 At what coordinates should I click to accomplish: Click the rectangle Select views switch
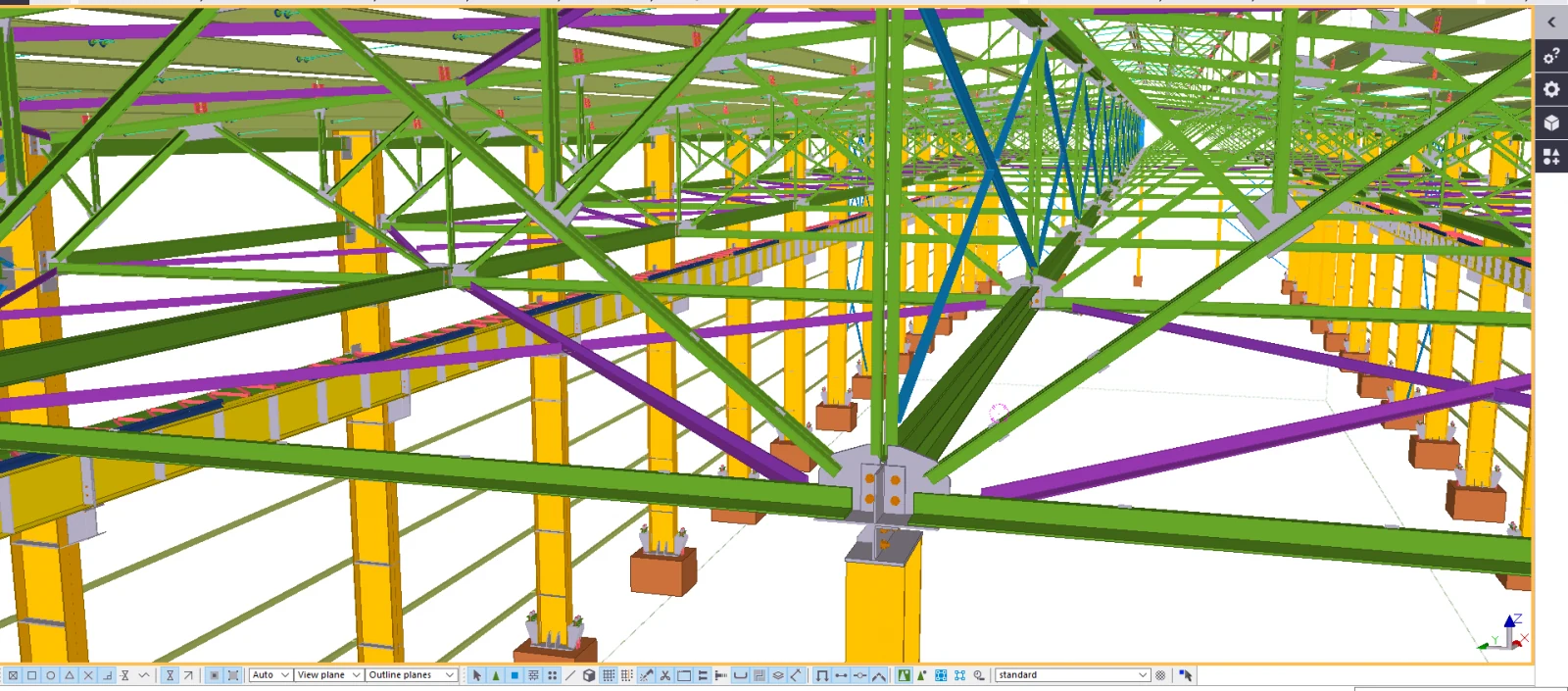pyautogui.click(x=684, y=675)
